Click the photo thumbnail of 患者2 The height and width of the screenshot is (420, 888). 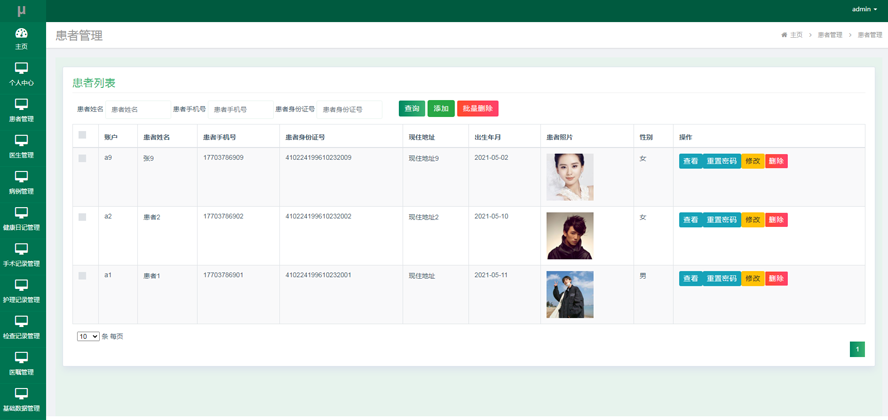click(x=569, y=236)
